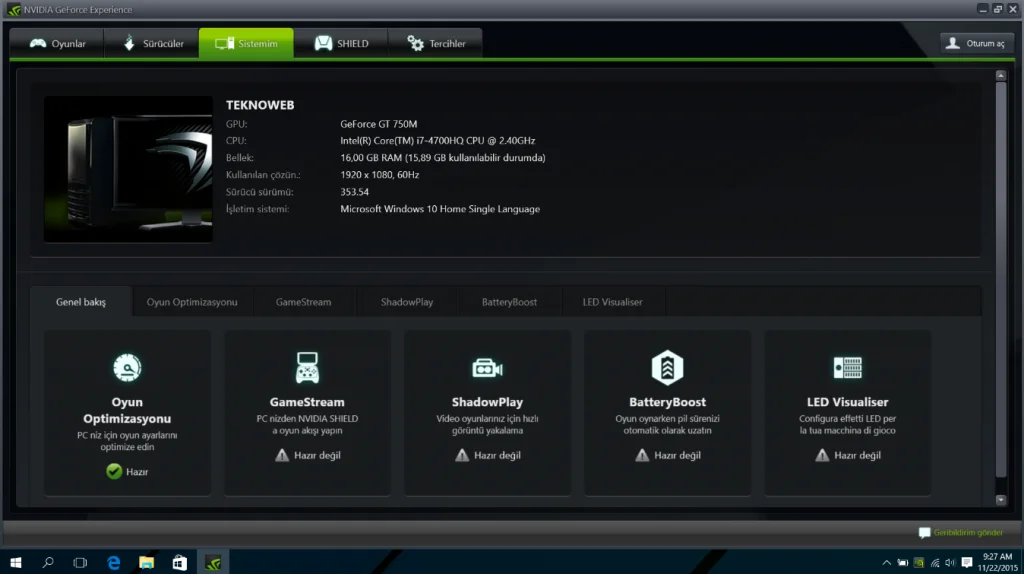Viewport: 1024px width, 574px height.
Task: Open the Tercihler tab
Action: point(436,44)
